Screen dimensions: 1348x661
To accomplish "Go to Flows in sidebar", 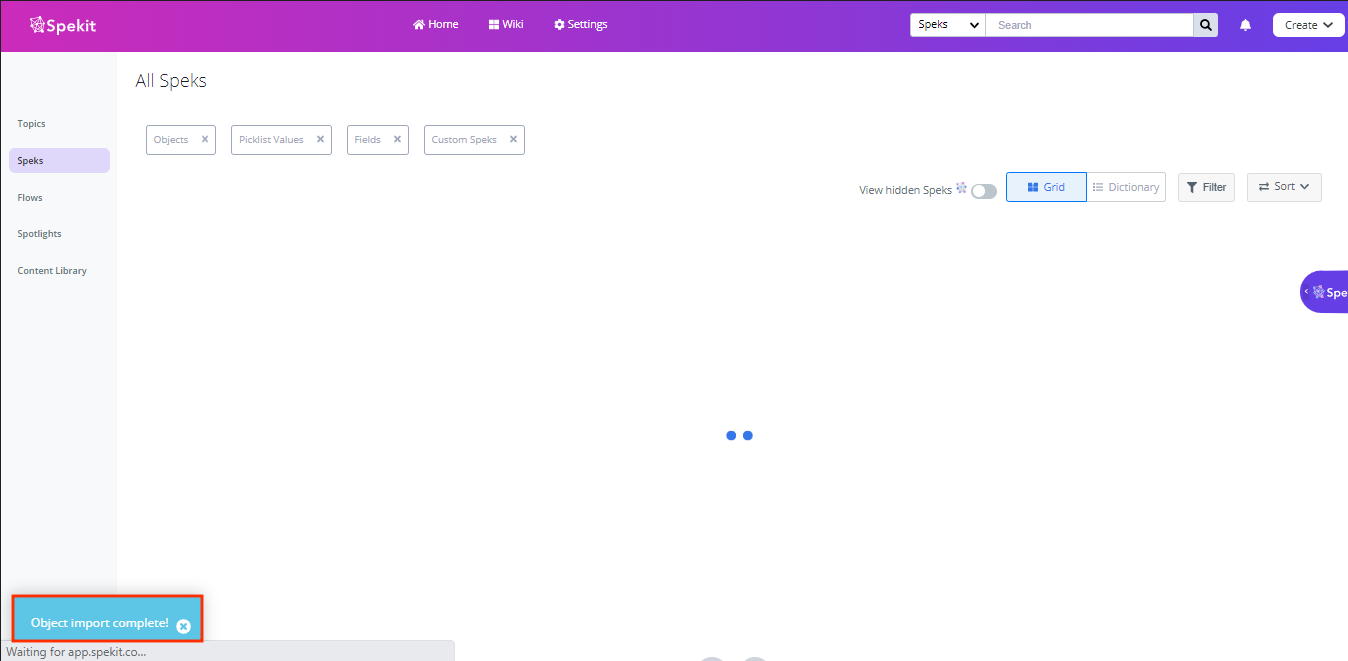I will coord(30,198).
